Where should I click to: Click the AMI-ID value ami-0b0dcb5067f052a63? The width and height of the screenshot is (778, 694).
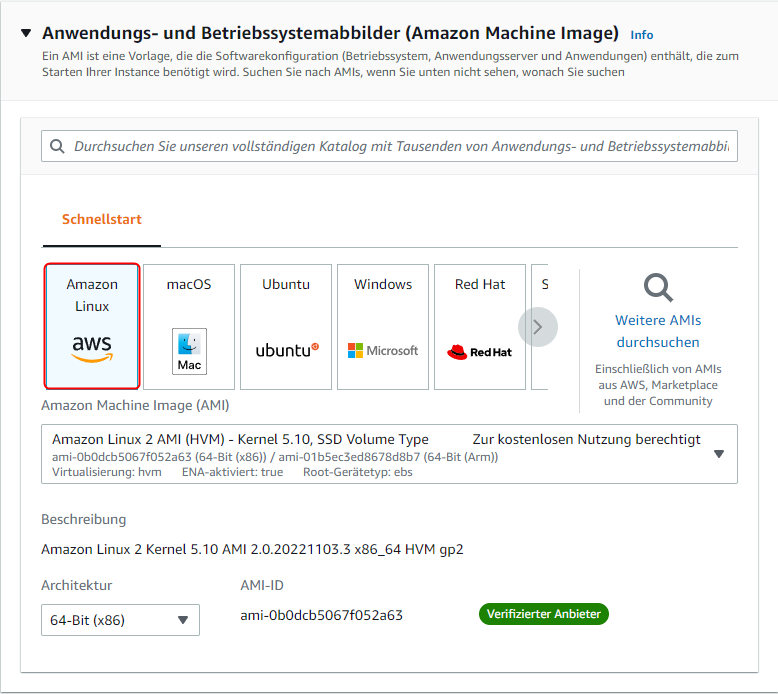click(x=321, y=615)
